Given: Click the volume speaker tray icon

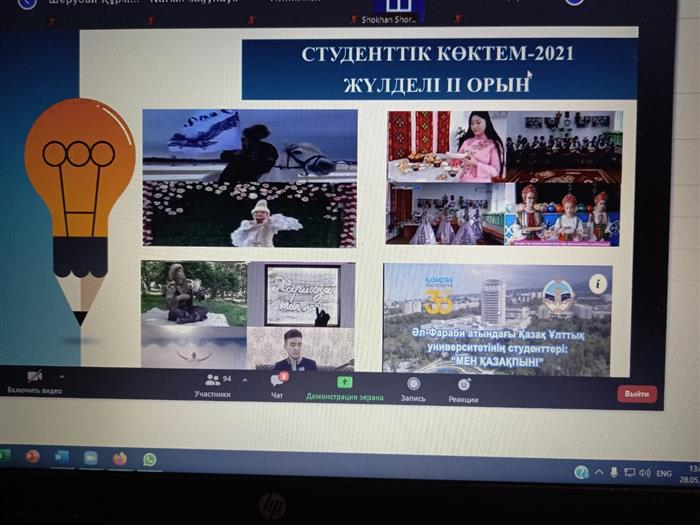Looking at the screenshot, I should pos(644,472).
